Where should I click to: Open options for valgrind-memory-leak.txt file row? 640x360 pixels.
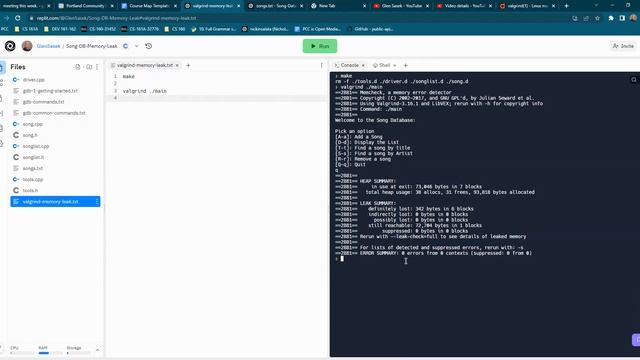[97, 201]
